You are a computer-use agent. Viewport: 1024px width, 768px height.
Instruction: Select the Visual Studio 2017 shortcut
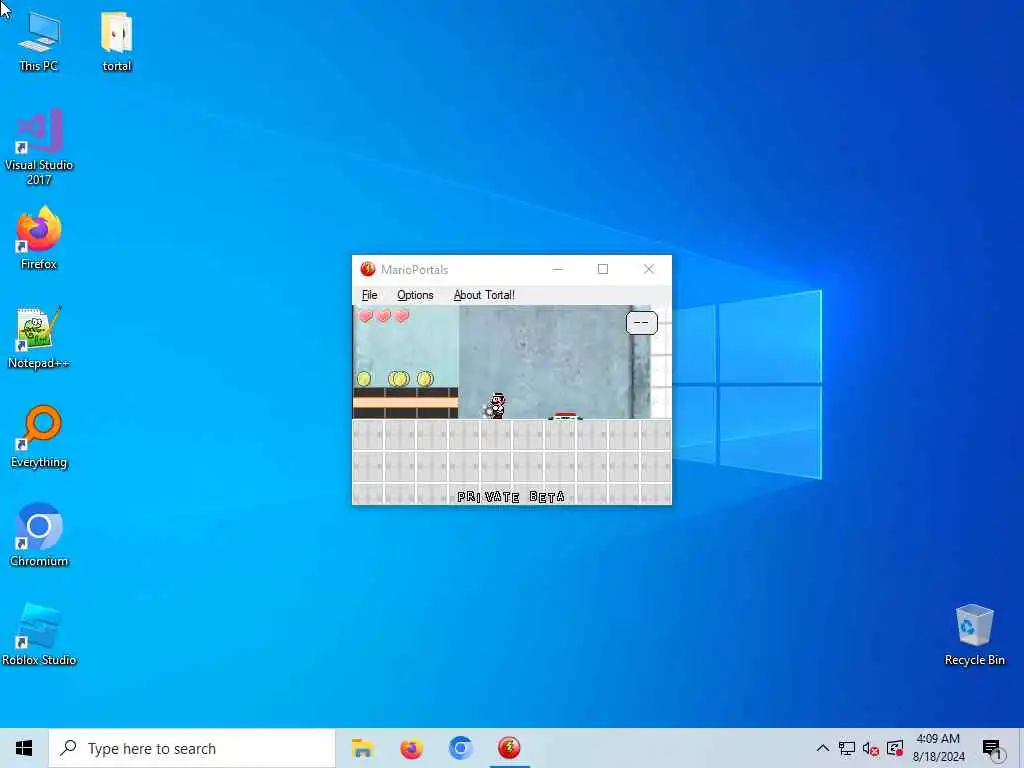pyautogui.click(x=39, y=147)
